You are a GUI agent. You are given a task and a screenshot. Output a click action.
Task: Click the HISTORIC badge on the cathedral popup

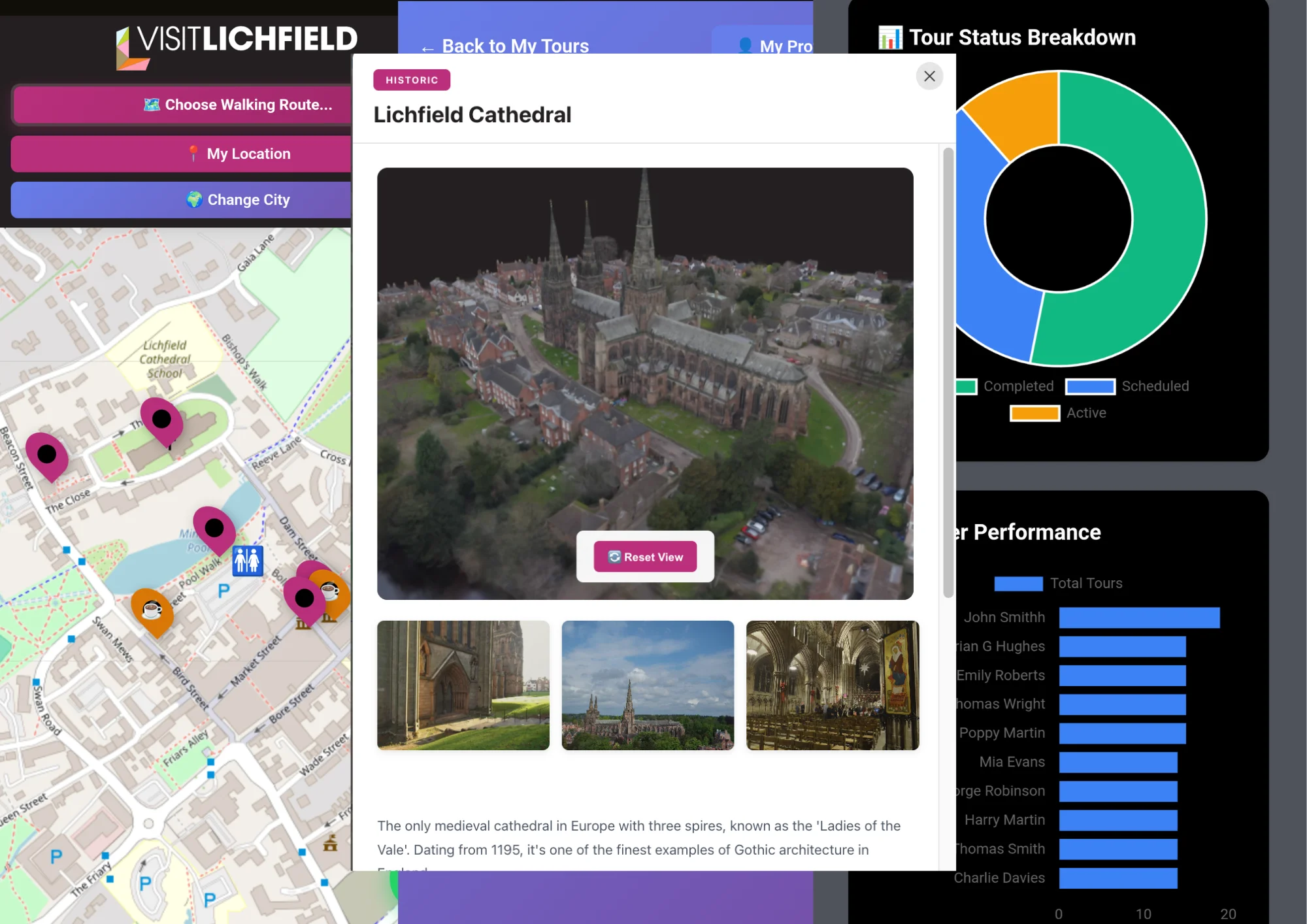[412, 80]
